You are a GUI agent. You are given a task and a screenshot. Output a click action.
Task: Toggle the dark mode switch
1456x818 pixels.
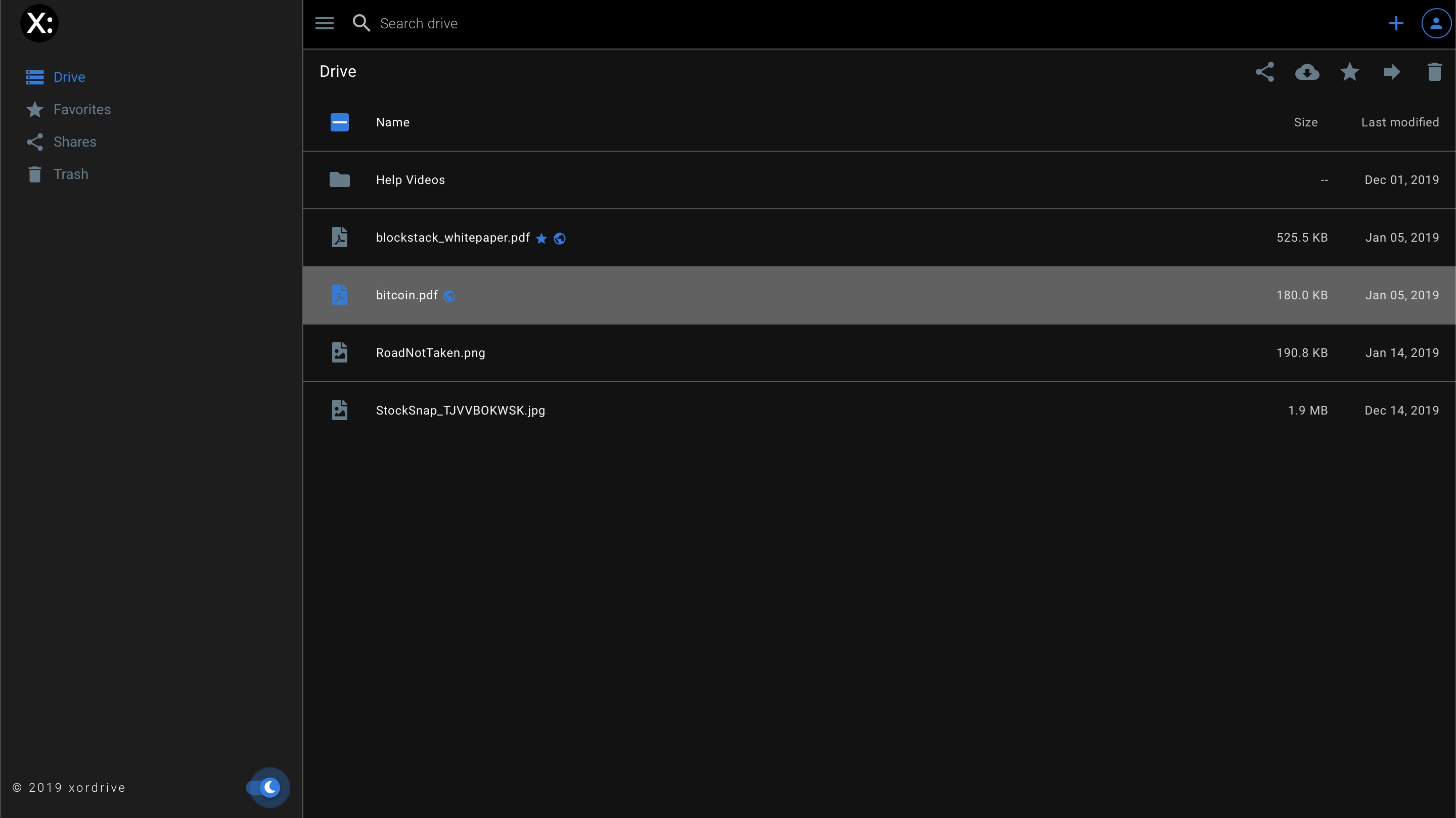tap(268, 787)
